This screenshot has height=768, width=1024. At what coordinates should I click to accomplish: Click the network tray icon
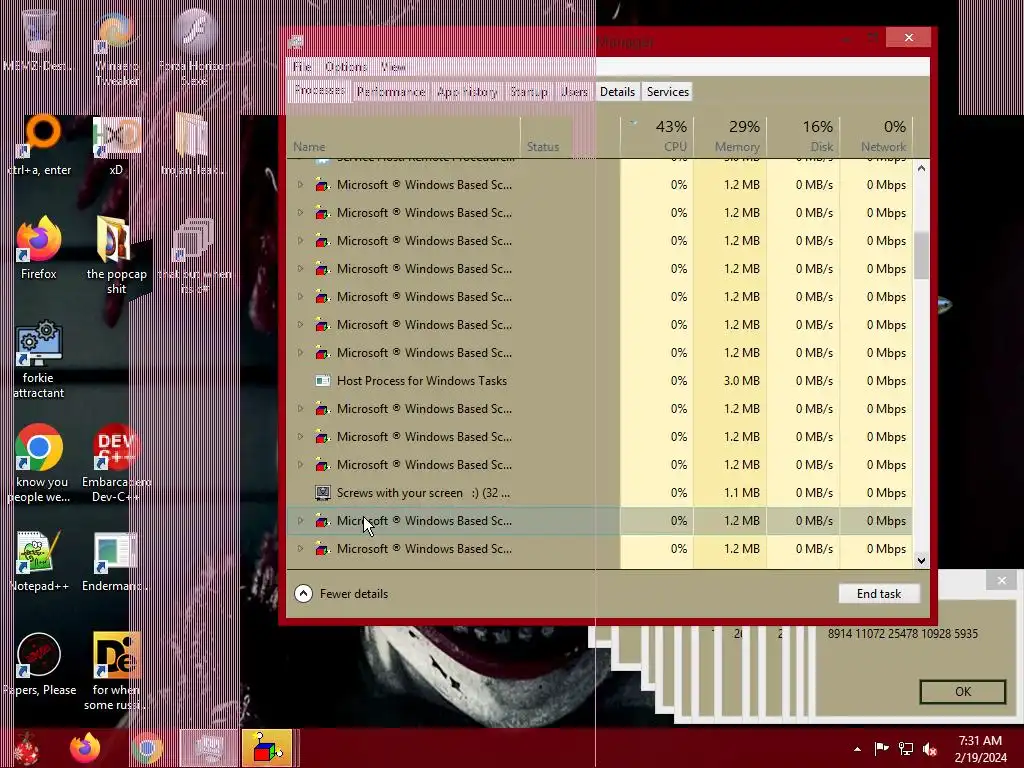click(906, 749)
